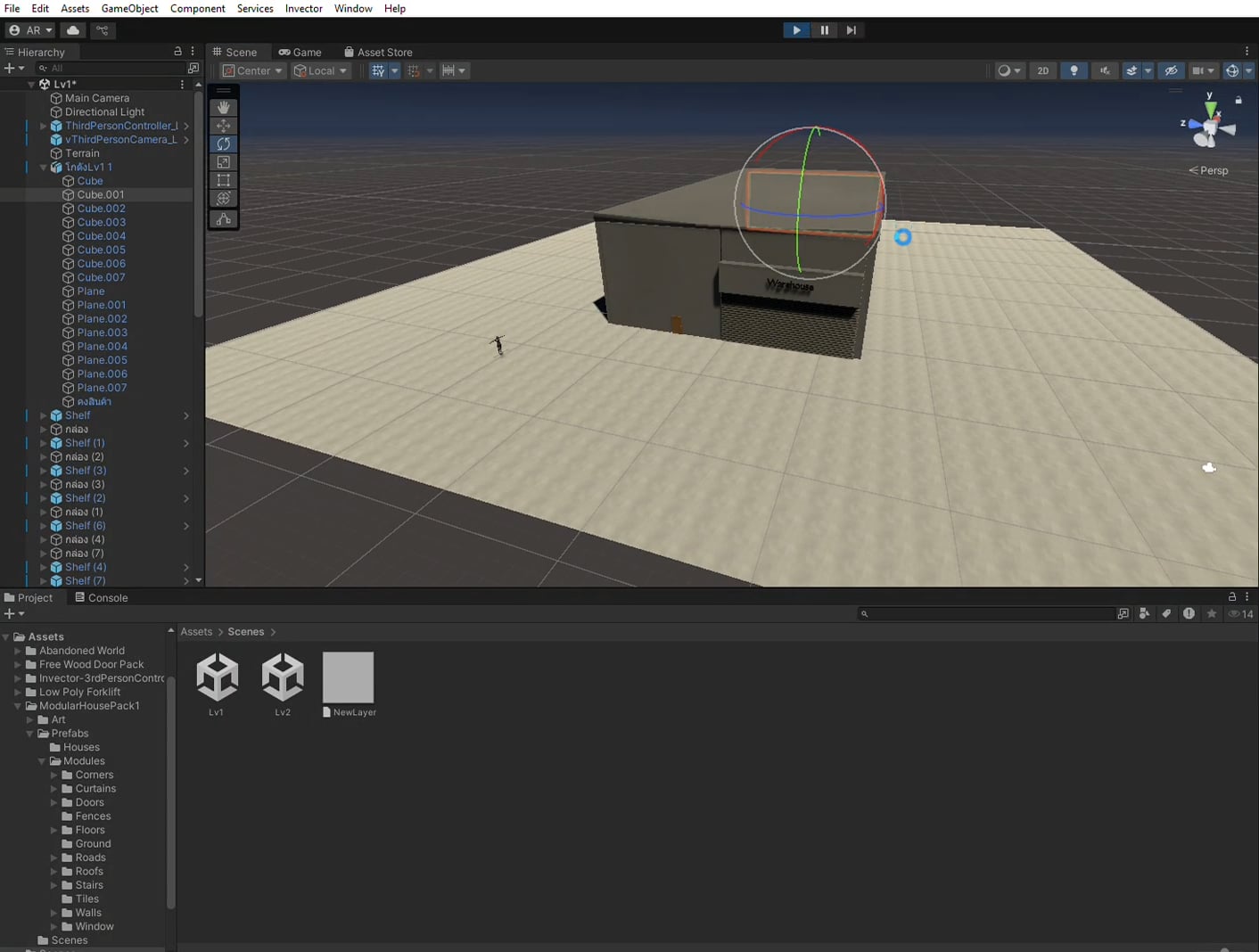Screen dimensions: 1259x952
Task: Select the Scale tool
Action: [223, 162]
